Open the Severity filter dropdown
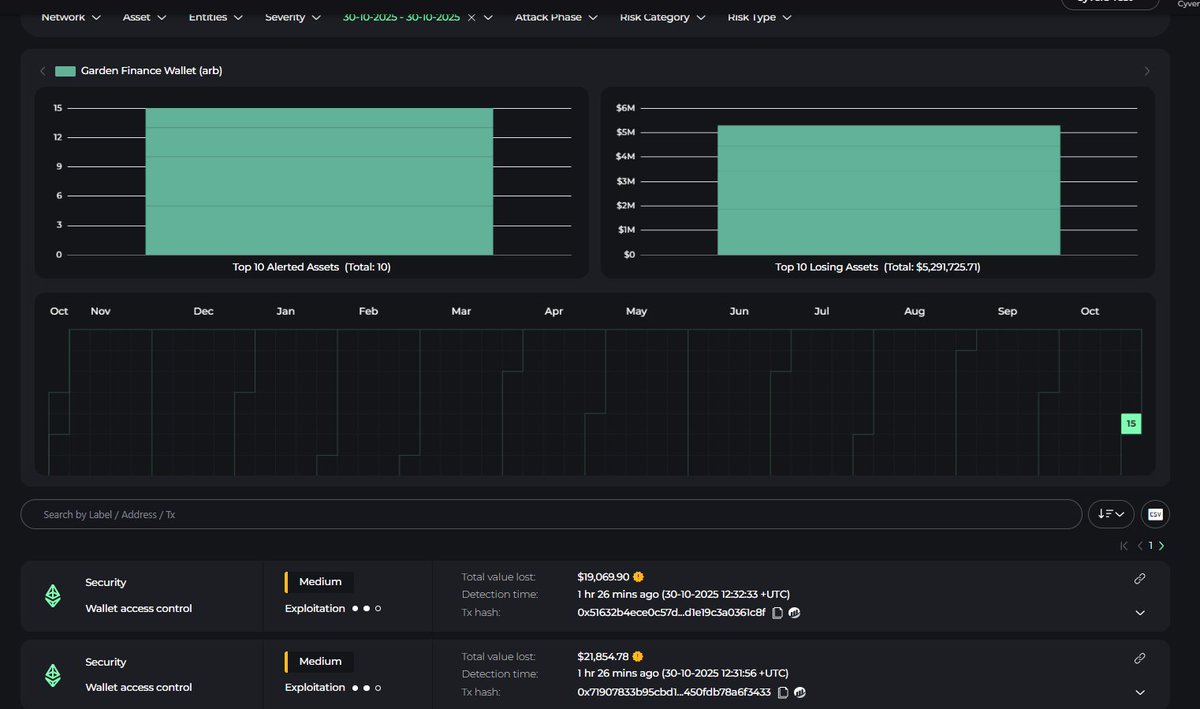The image size is (1200, 709). (293, 17)
